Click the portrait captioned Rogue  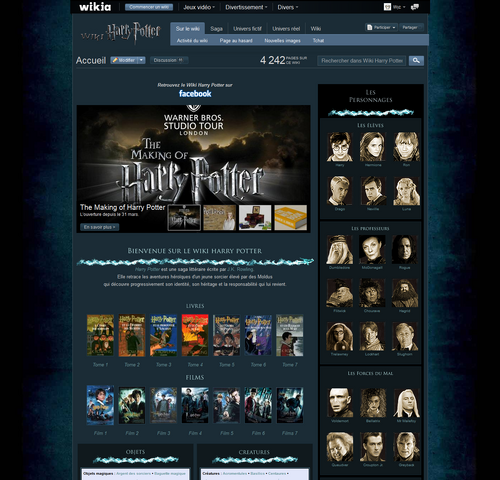coord(405,250)
